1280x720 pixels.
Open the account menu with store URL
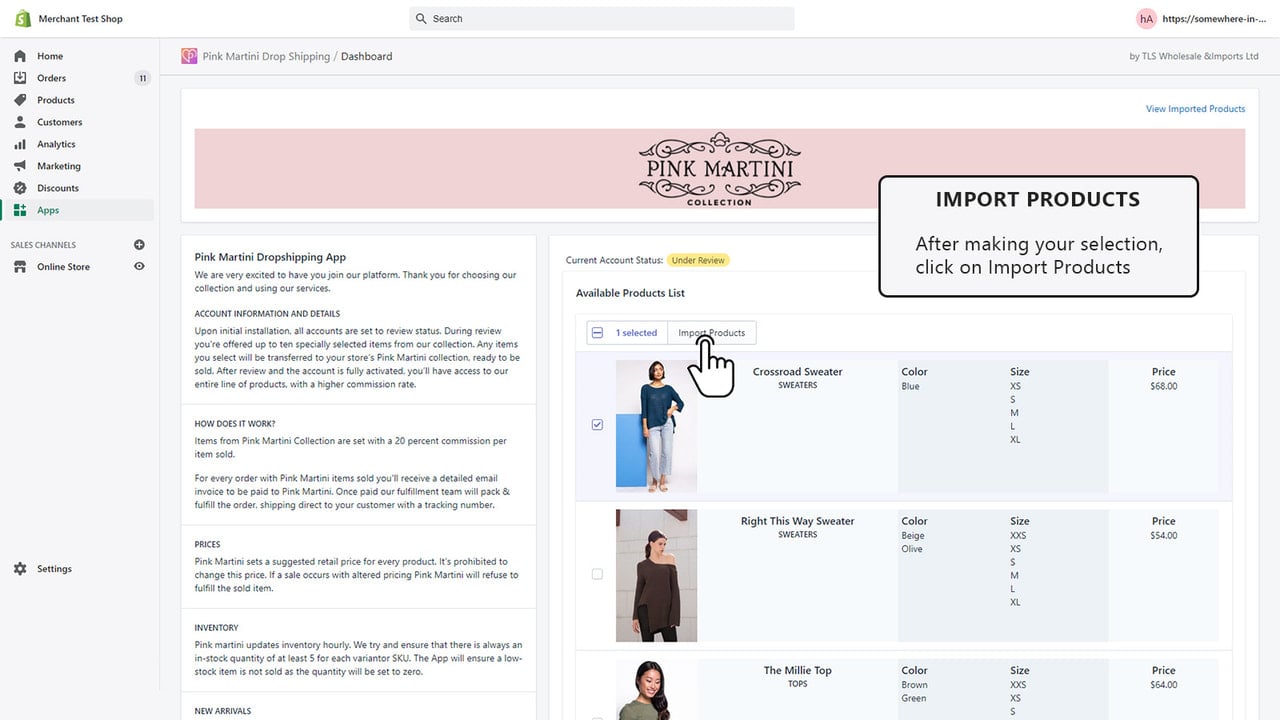(1214, 19)
